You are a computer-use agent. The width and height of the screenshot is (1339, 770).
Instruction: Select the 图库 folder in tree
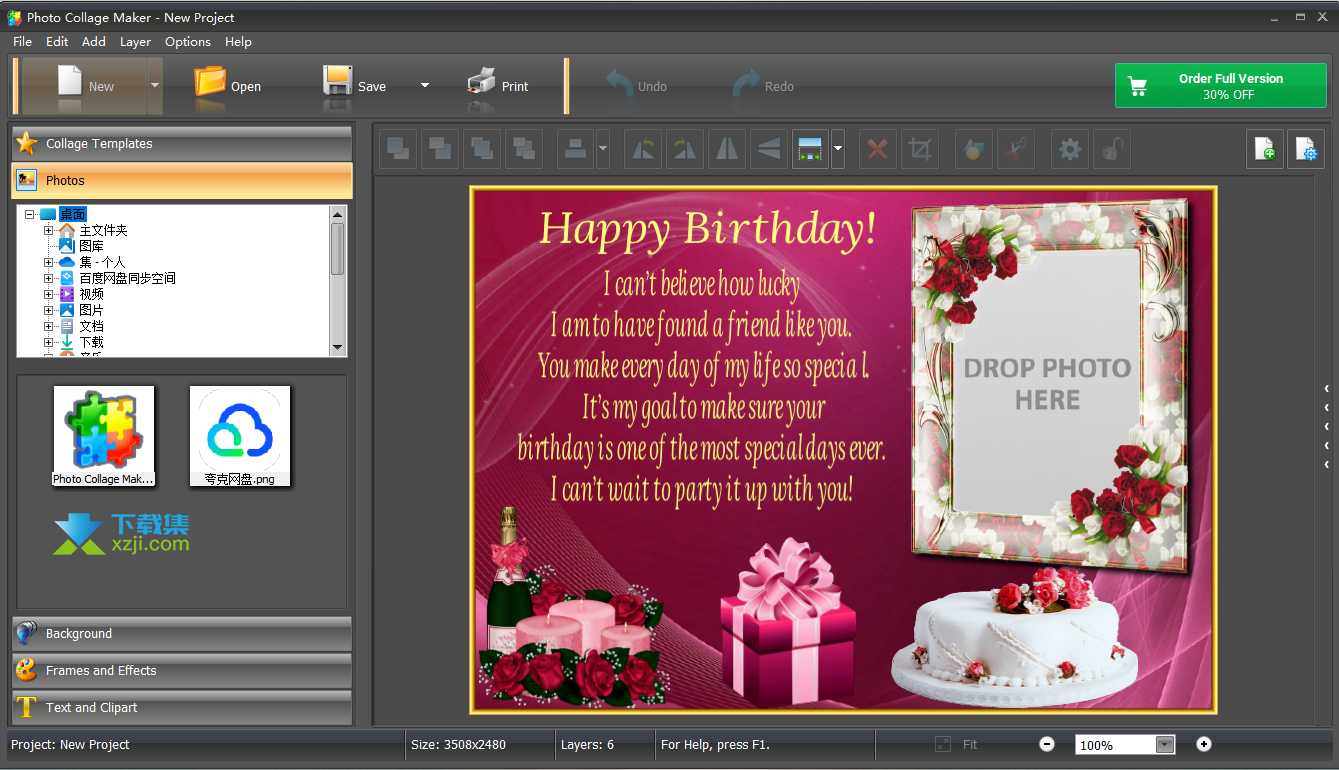(91, 246)
